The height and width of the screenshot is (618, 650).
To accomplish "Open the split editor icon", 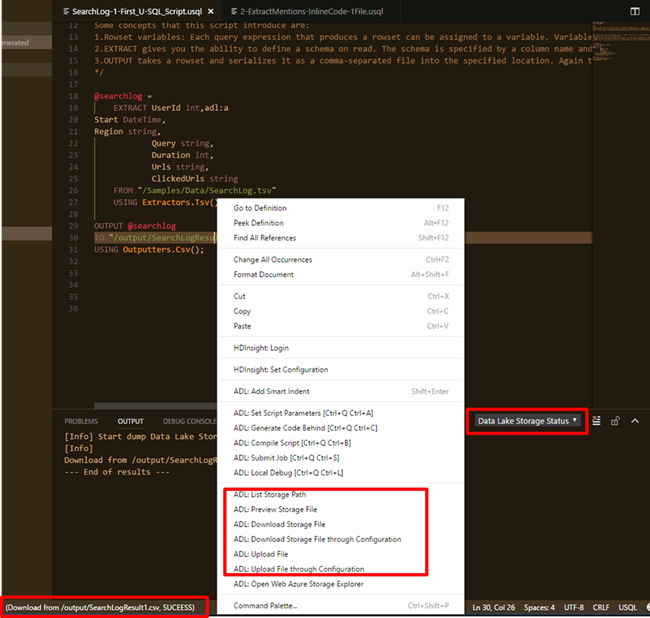I will (634, 11).
